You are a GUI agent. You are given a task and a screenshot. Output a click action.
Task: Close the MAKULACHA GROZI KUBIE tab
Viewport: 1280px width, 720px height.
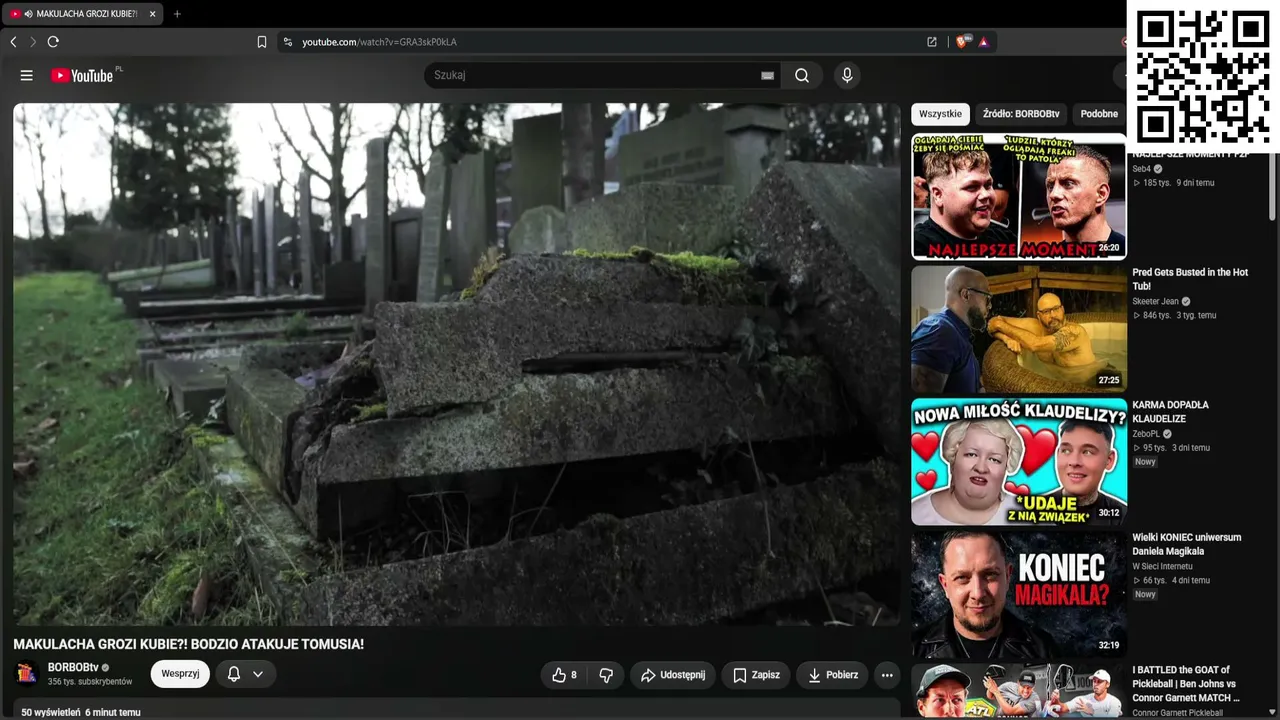tap(152, 14)
